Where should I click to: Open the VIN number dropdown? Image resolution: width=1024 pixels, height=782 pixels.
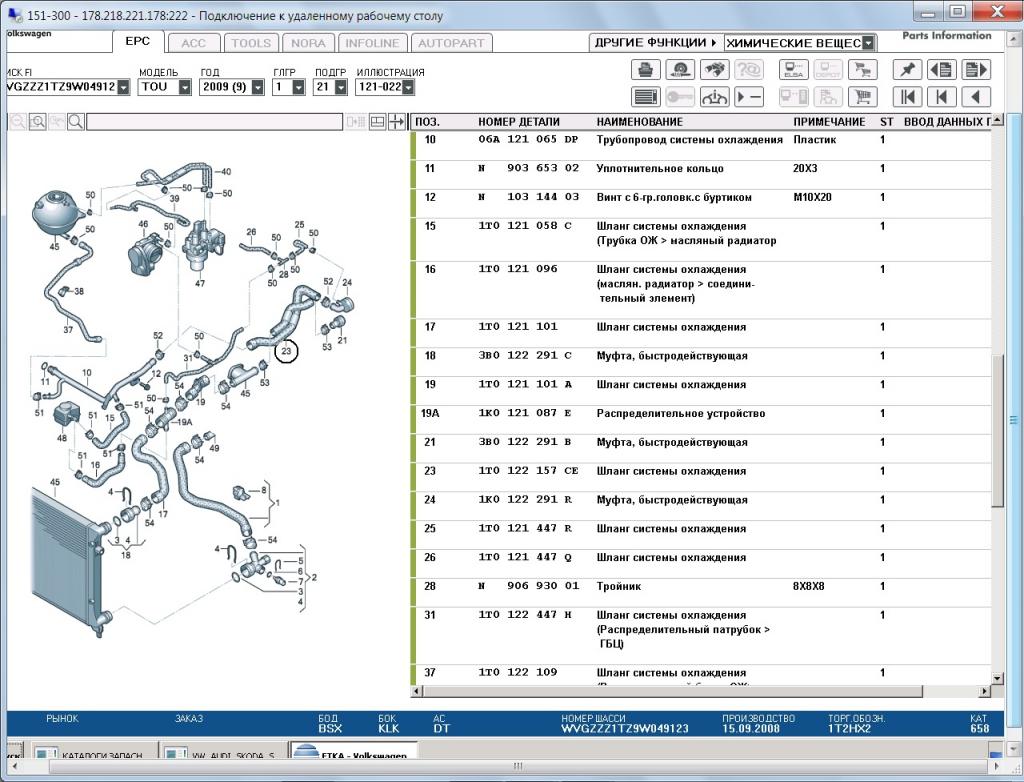(x=123, y=87)
